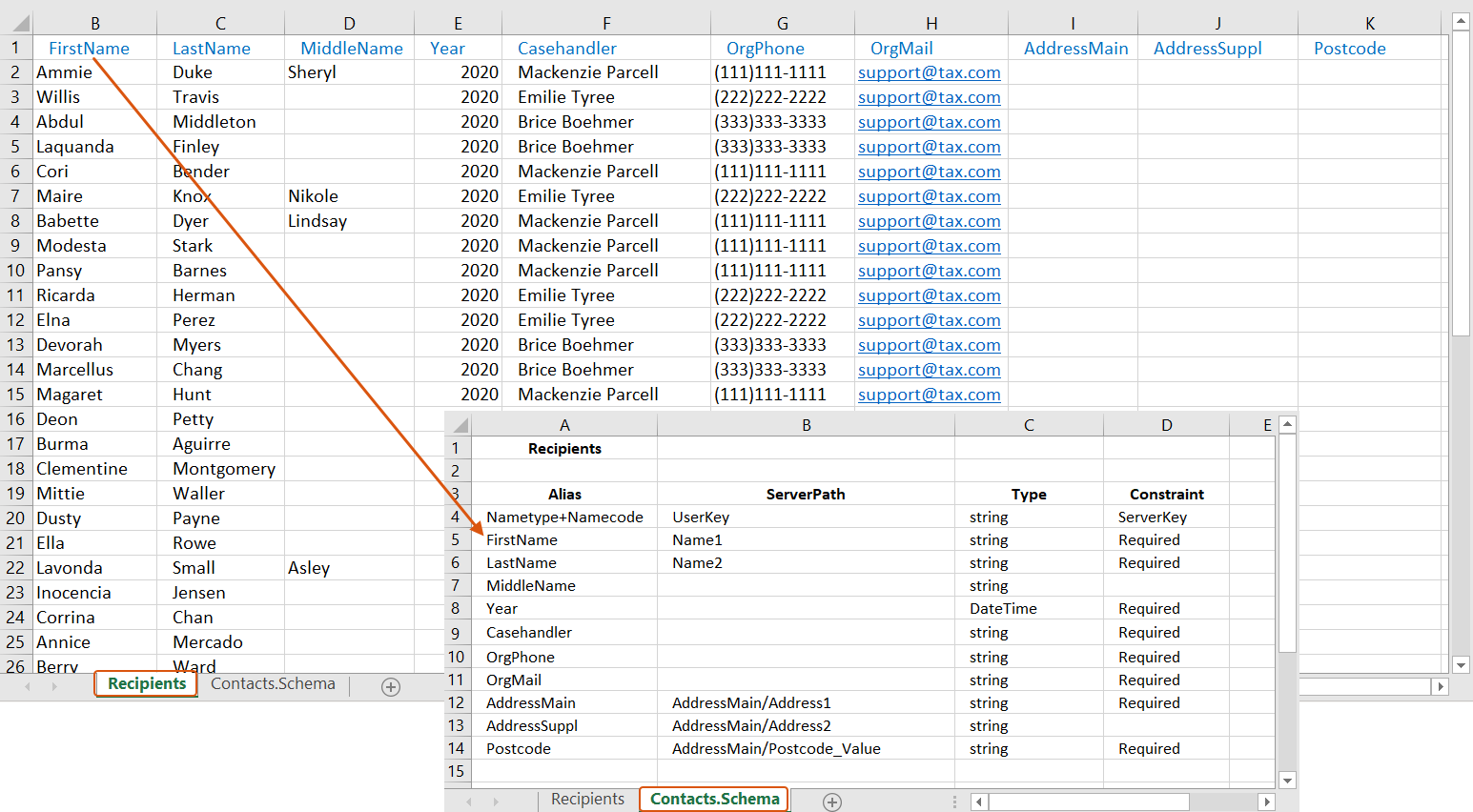
Task: Add a new sheet in the Contacts.Schema window
Action: pyautogui.click(x=831, y=802)
